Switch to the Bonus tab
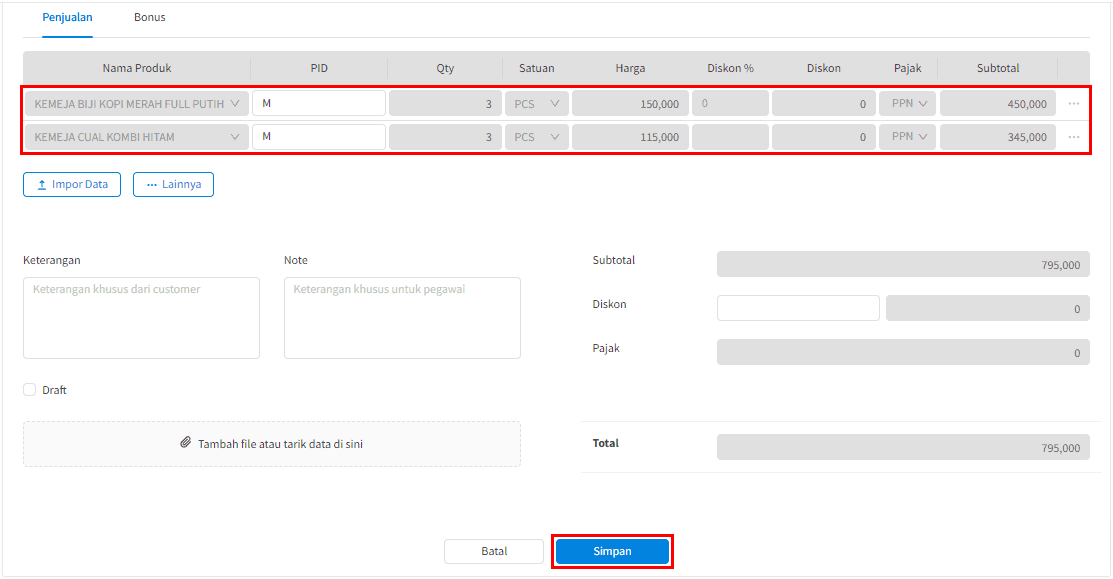Viewport: 1113px width, 579px height. pyautogui.click(x=150, y=17)
